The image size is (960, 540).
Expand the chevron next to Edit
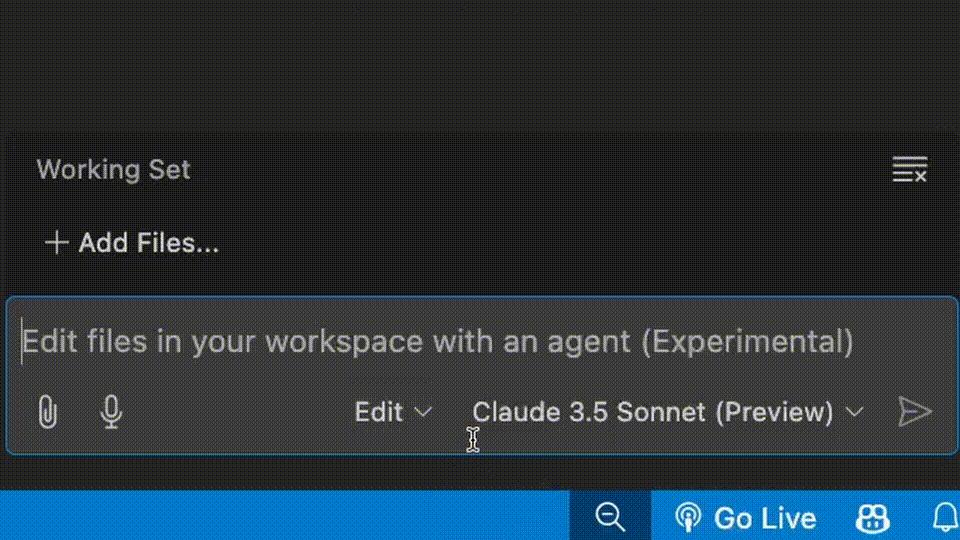(x=423, y=412)
